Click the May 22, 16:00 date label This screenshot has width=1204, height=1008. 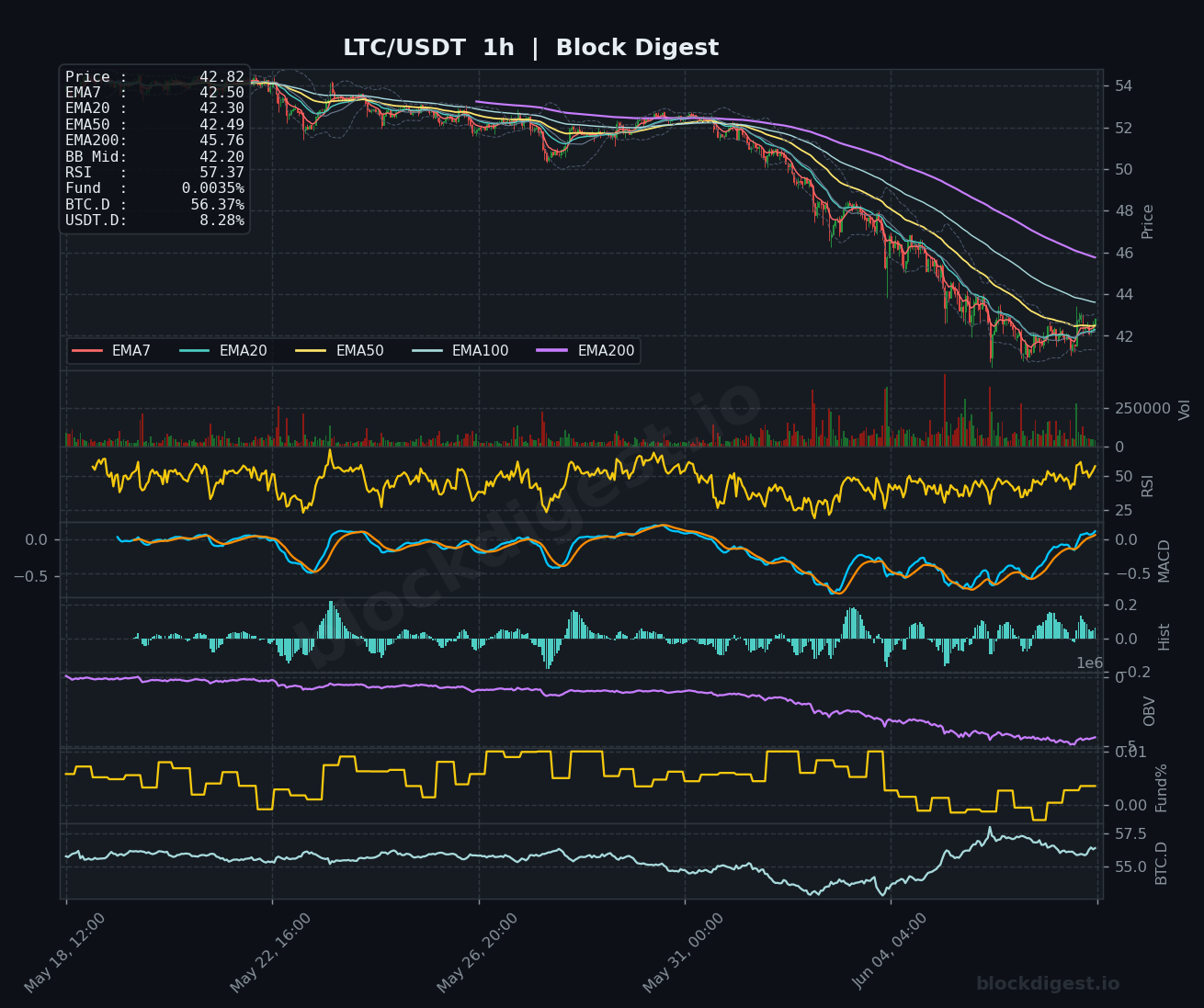pyautogui.click(x=270, y=952)
